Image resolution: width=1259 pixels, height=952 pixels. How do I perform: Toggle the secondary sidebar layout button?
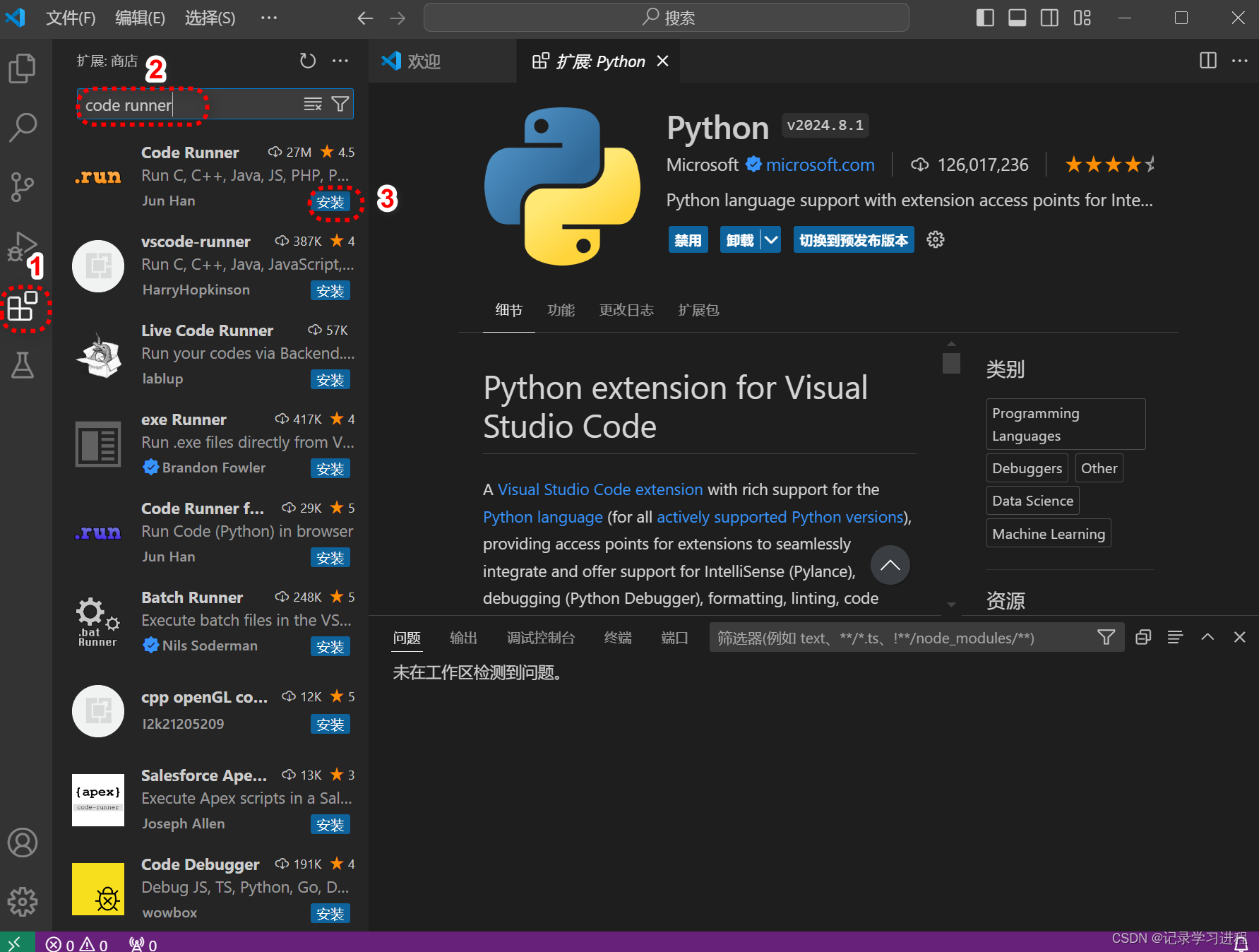1049,18
